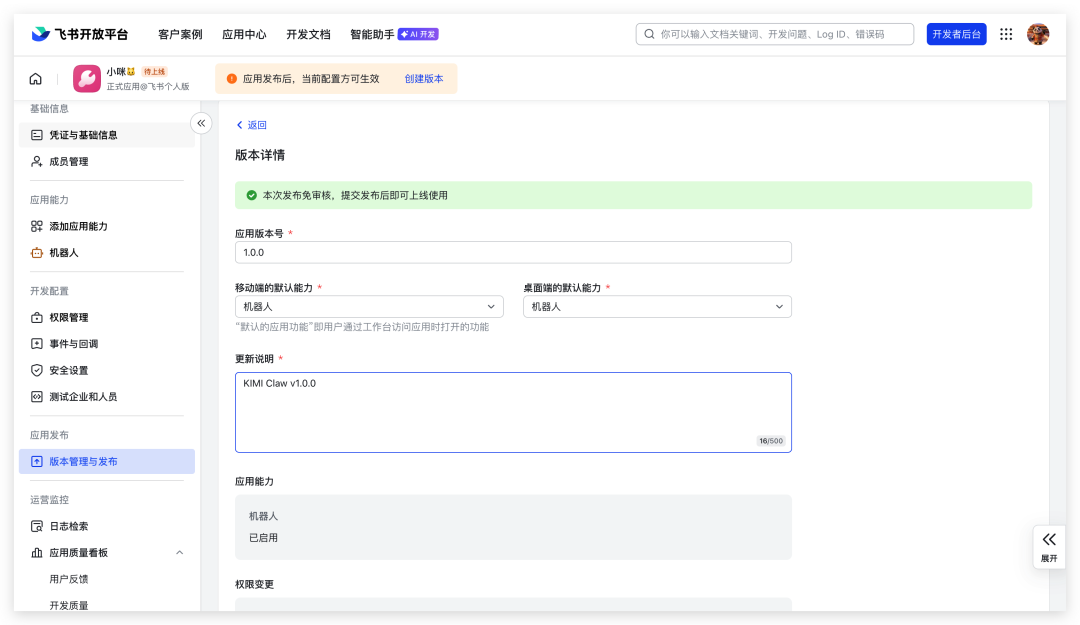Open 桌面端的默认能力 dropdown

point(657,307)
